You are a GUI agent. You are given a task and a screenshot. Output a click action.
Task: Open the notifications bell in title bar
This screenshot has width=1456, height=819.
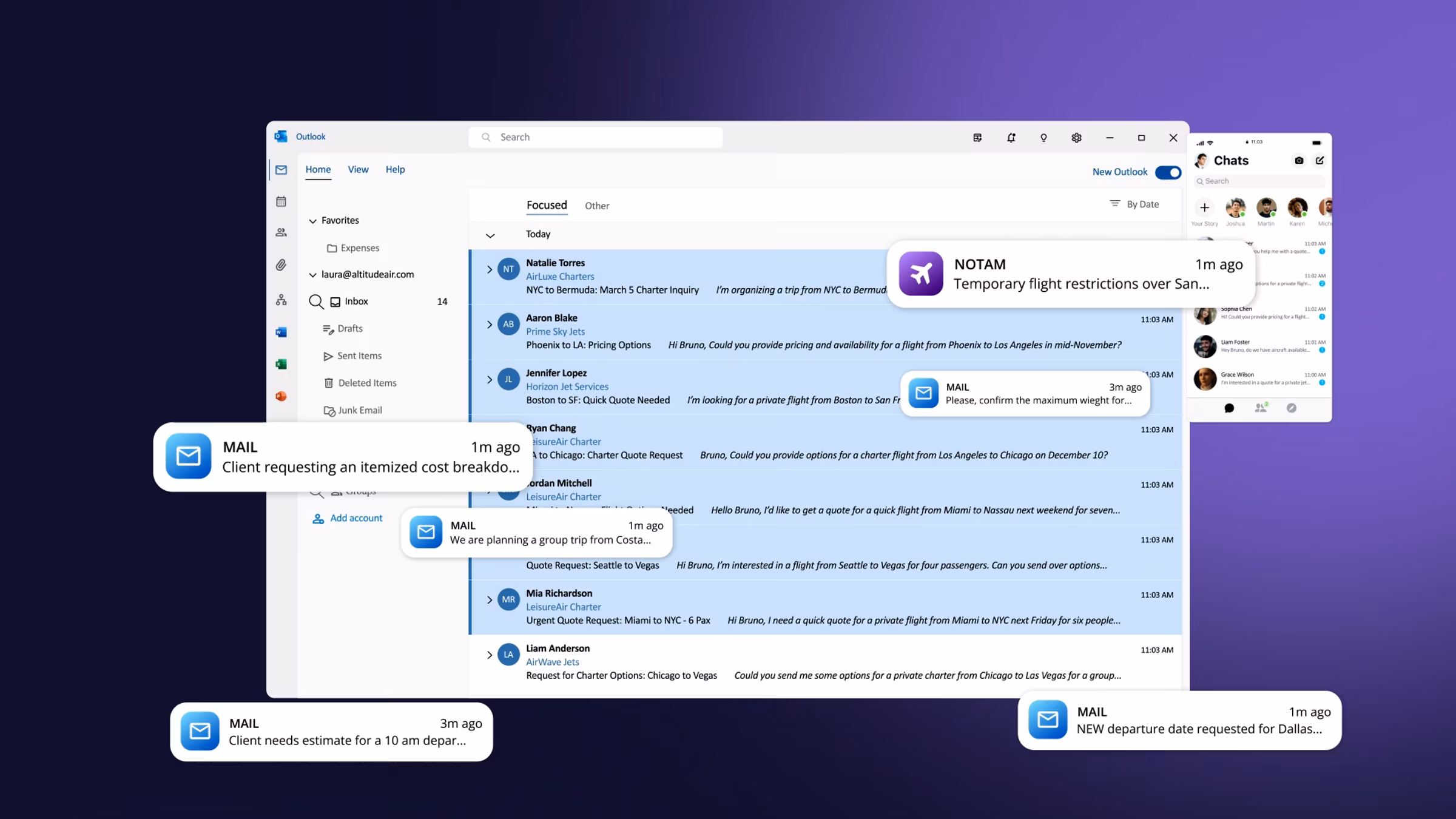click(1011, 138)
